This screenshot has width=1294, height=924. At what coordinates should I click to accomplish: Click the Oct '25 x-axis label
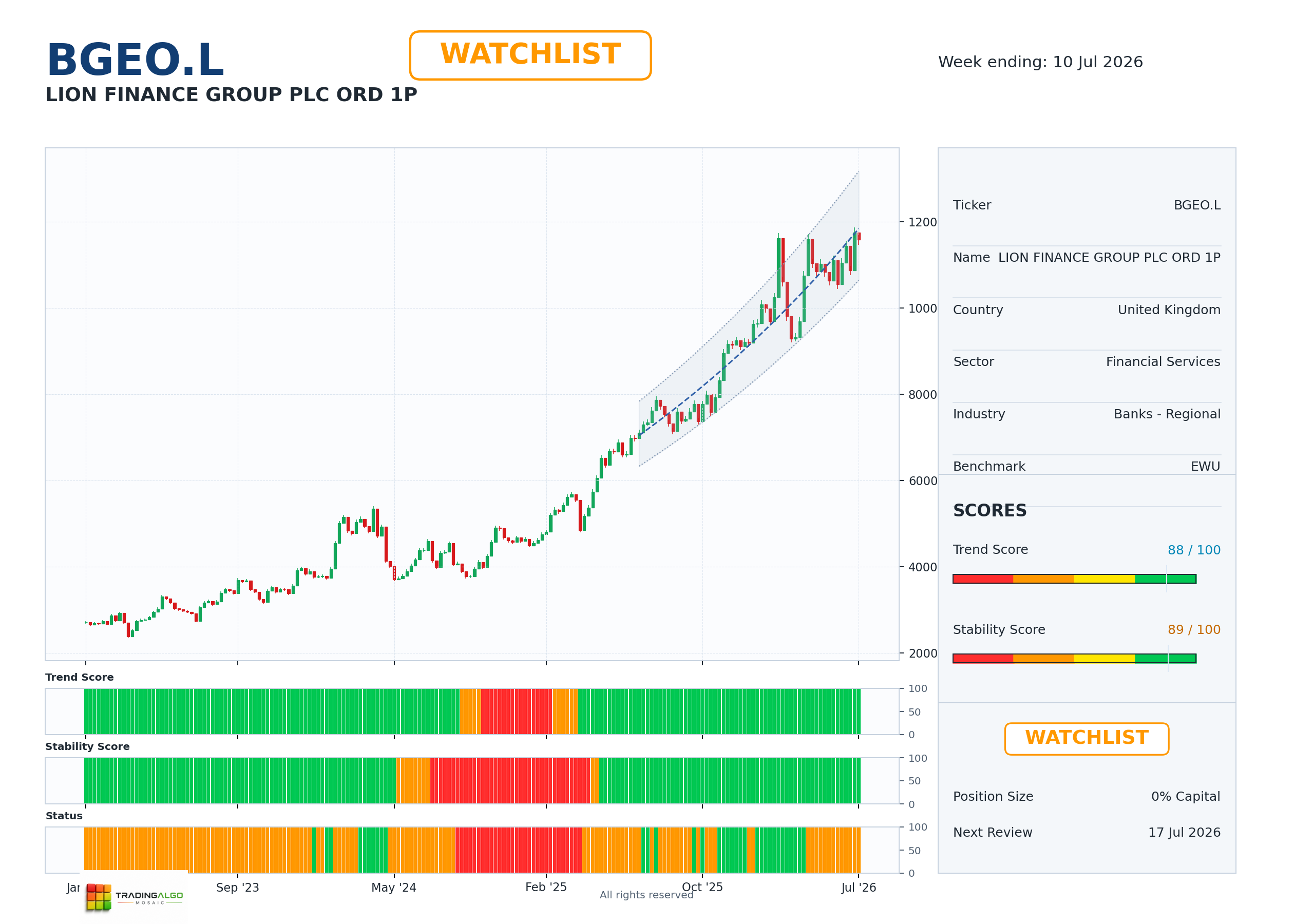[702, 888]
